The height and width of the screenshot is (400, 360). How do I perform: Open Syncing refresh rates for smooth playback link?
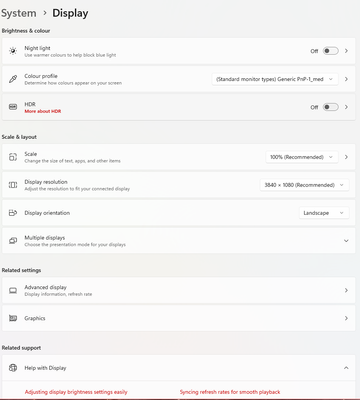[230, 392]
